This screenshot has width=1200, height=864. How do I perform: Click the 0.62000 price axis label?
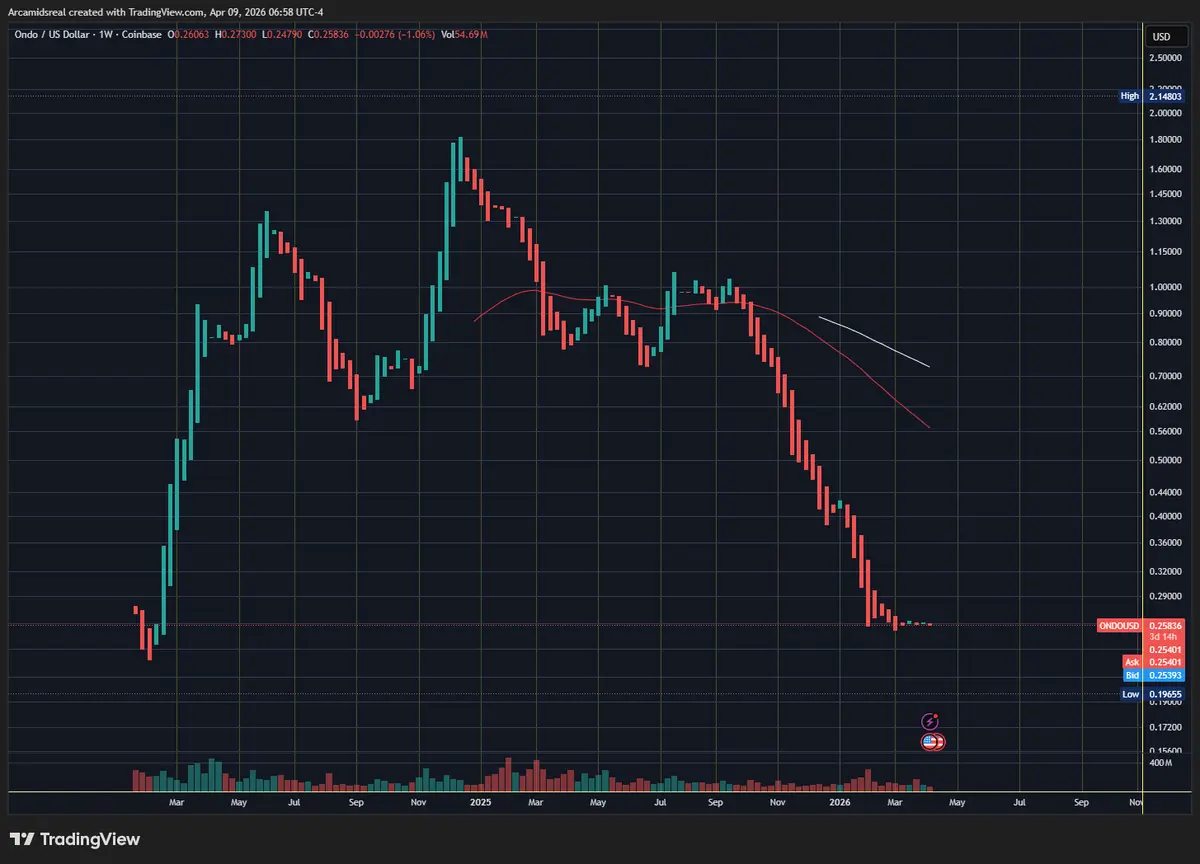pyautogui.click(x=1166, y=407)
